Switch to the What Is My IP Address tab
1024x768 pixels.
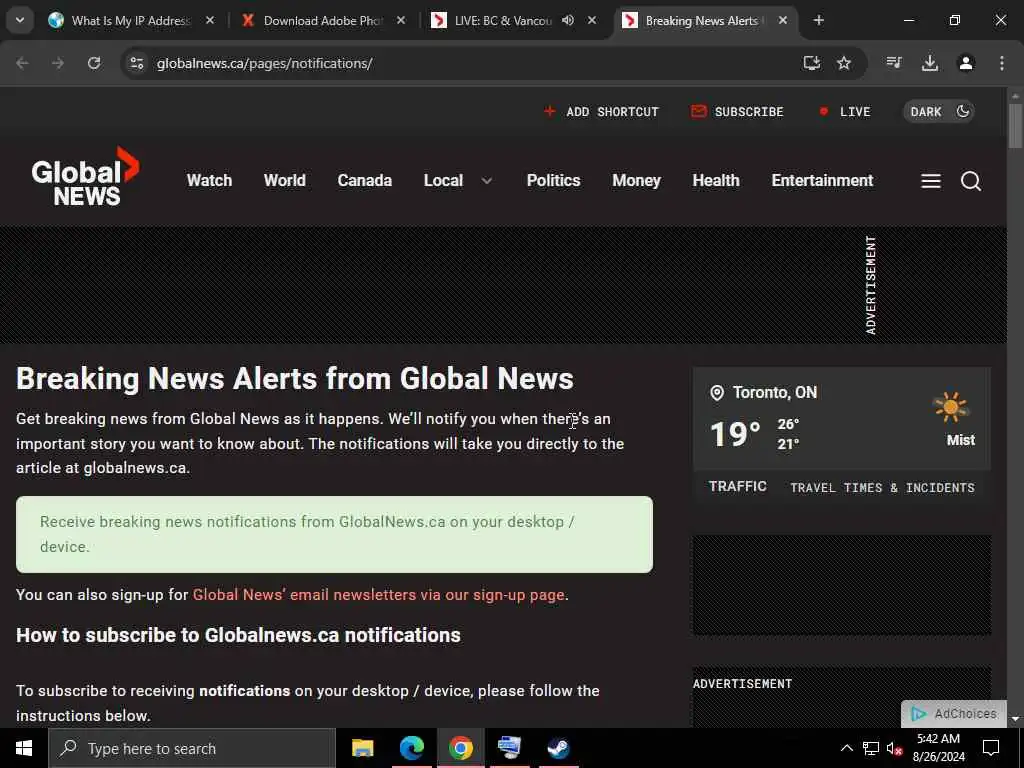[x=131, y=20]
